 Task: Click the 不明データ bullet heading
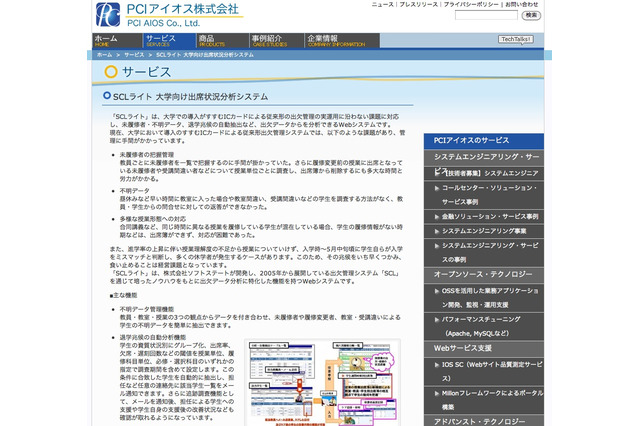point(134,191)
